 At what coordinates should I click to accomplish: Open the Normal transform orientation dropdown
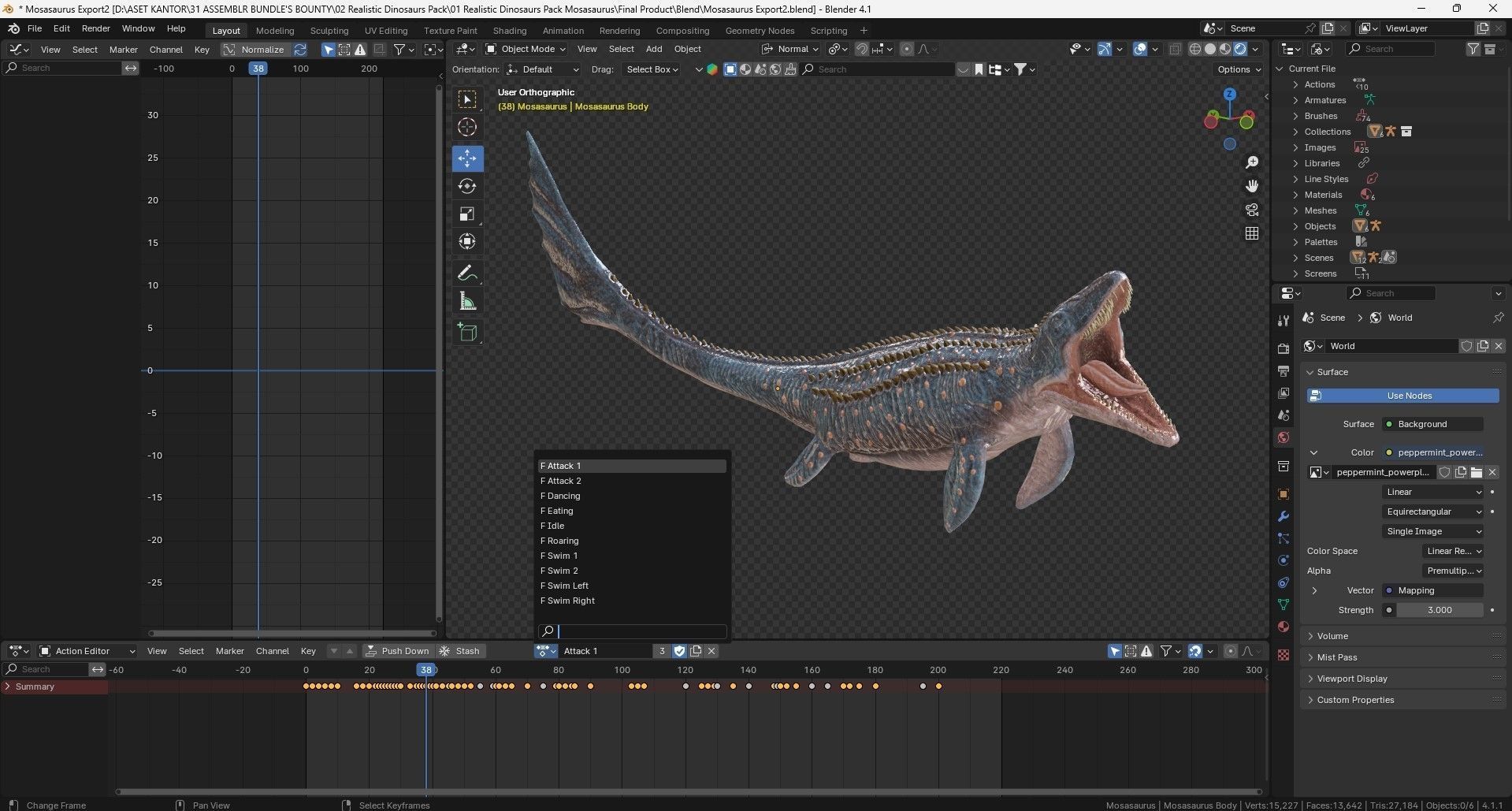click(x=790, y=49)
